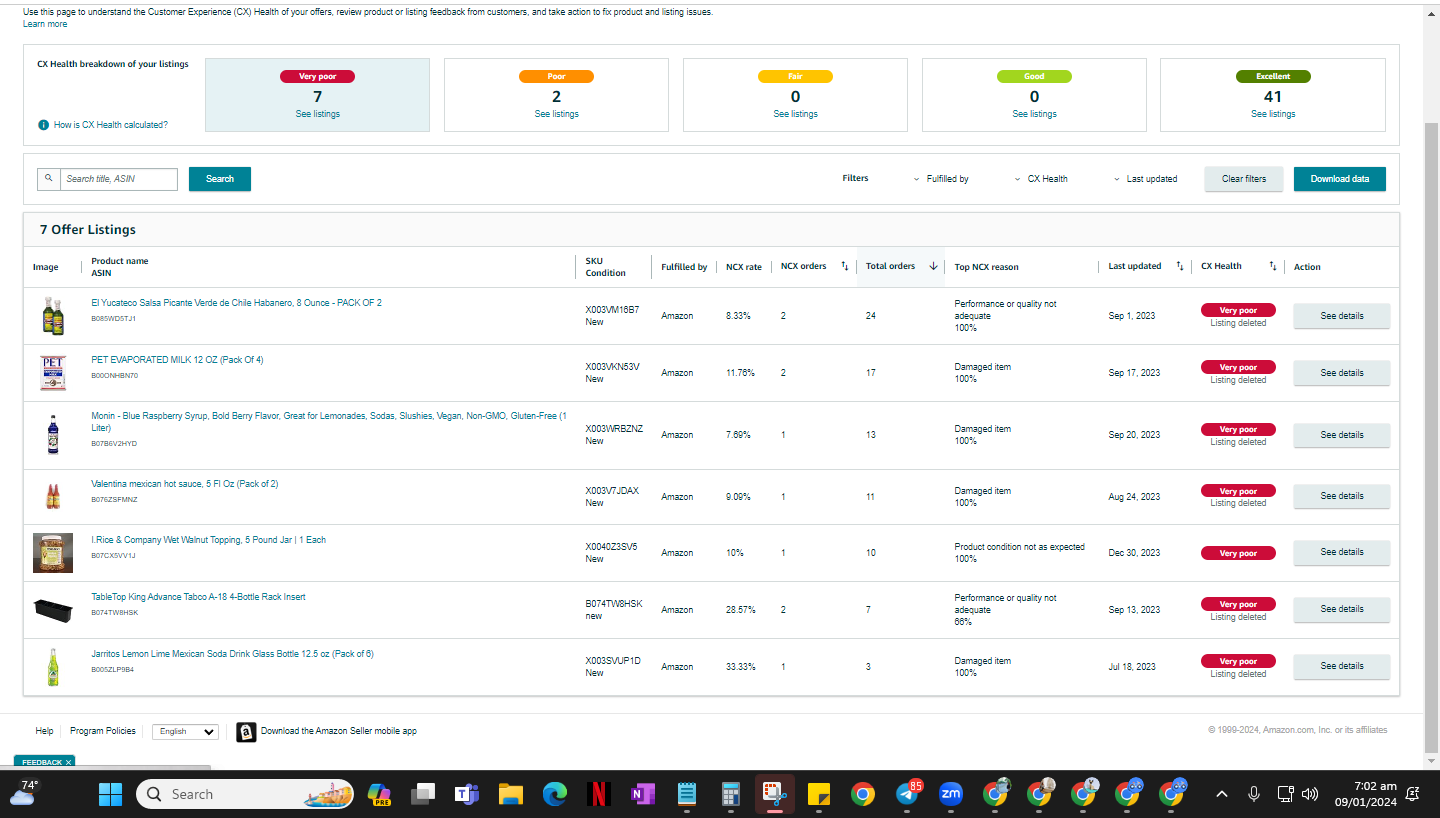See details for Jarritos Lemon Lime Soda

pos(1342,666)
